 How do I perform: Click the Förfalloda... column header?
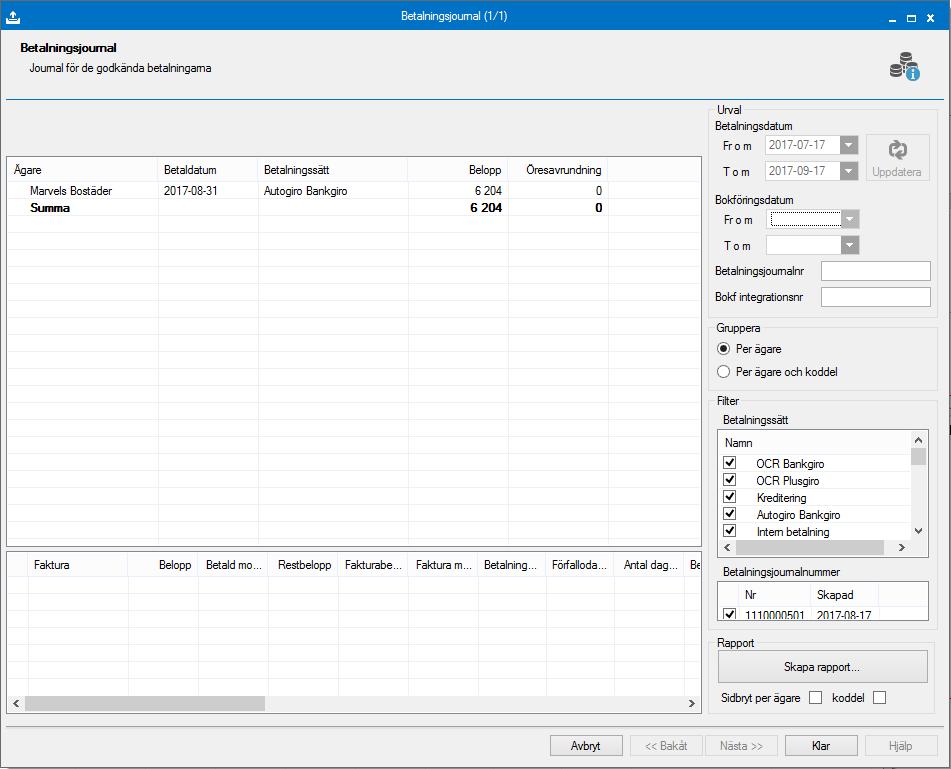(579, 565)
